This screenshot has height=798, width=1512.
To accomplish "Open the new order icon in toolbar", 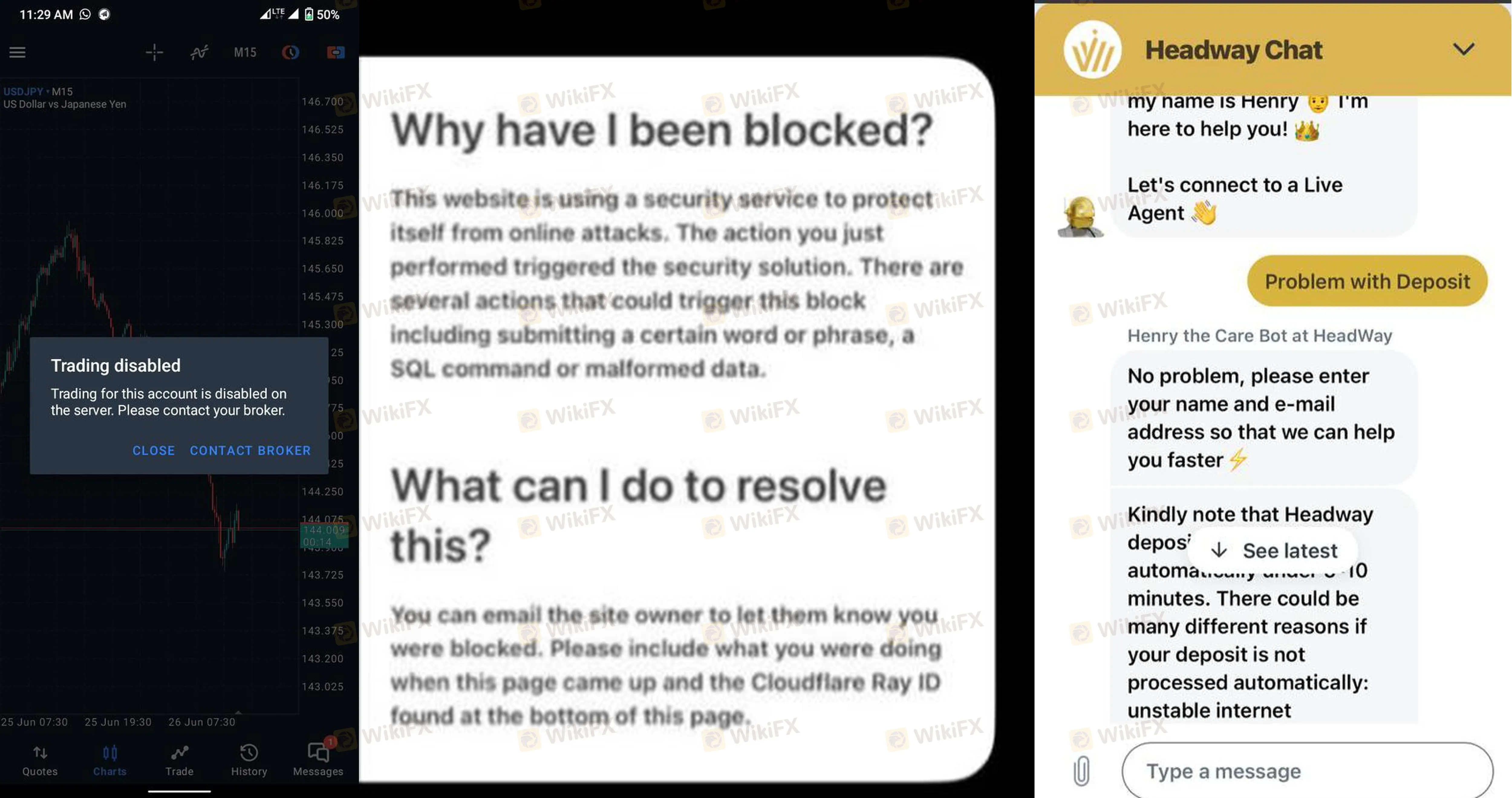I will [x=336, y=52].
